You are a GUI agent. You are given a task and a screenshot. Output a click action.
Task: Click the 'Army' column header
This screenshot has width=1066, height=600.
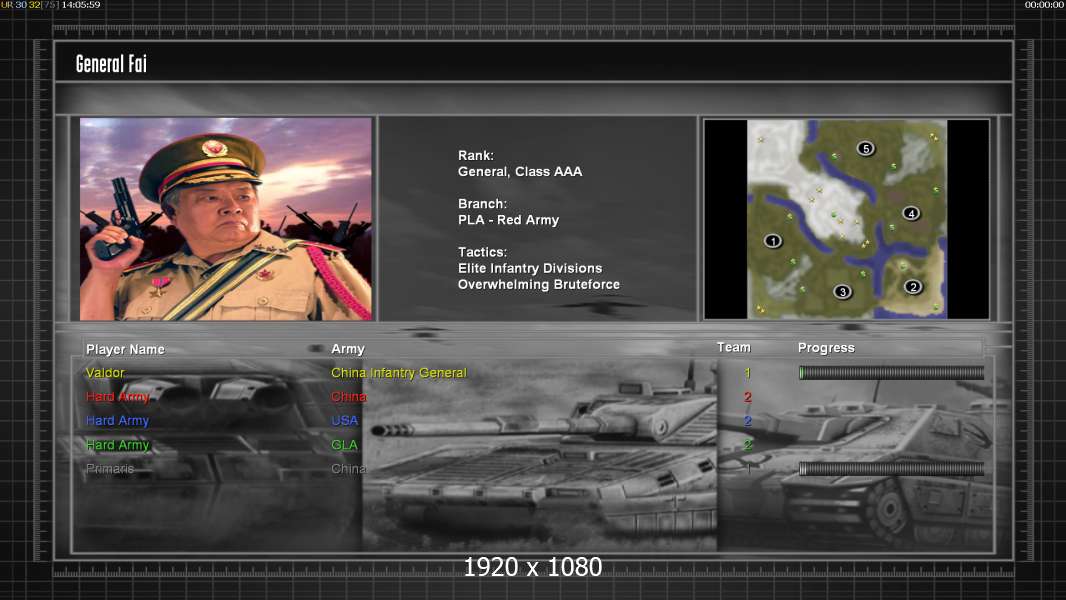348,349
